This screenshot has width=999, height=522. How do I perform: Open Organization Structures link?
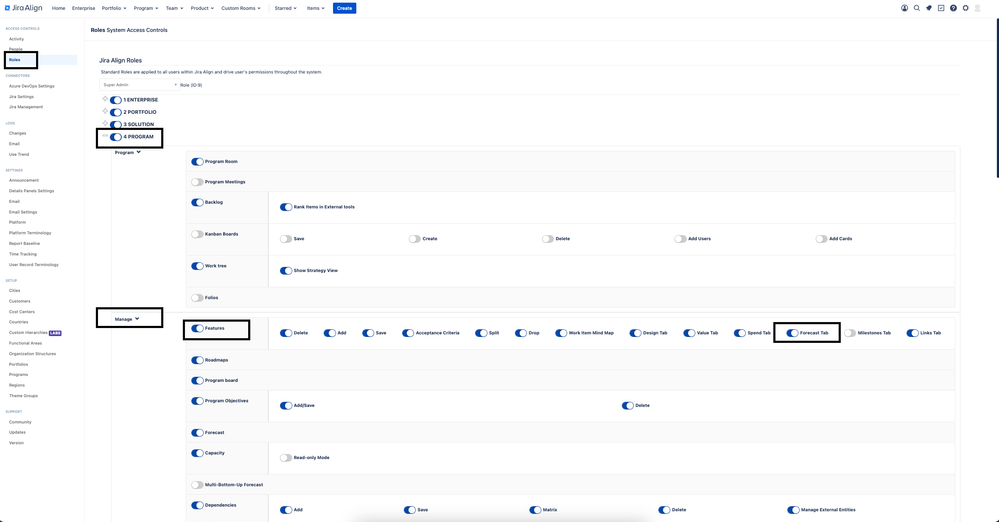32,354
